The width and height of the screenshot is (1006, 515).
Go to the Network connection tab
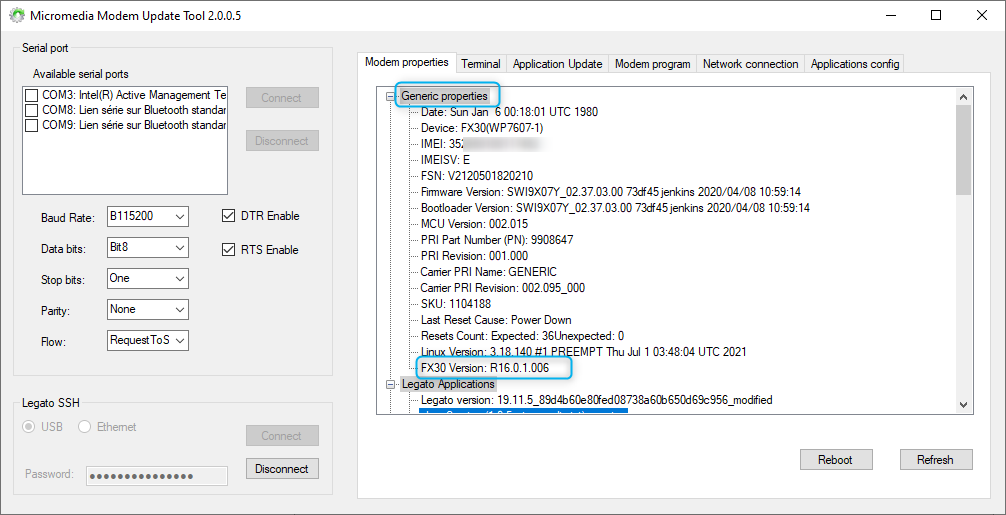(750, 64)
